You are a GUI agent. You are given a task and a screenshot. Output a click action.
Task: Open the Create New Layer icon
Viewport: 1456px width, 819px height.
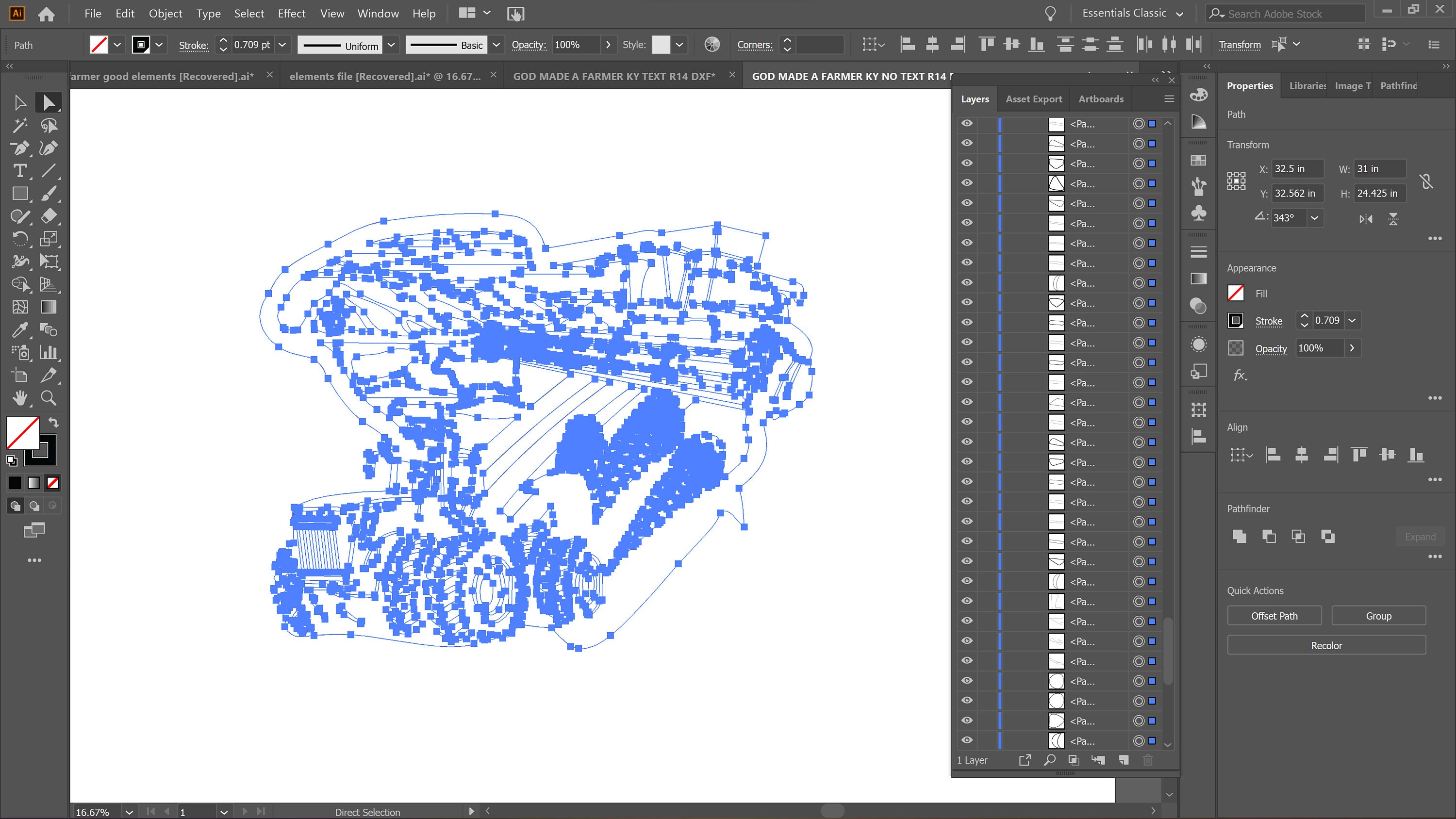[1124, 760]
